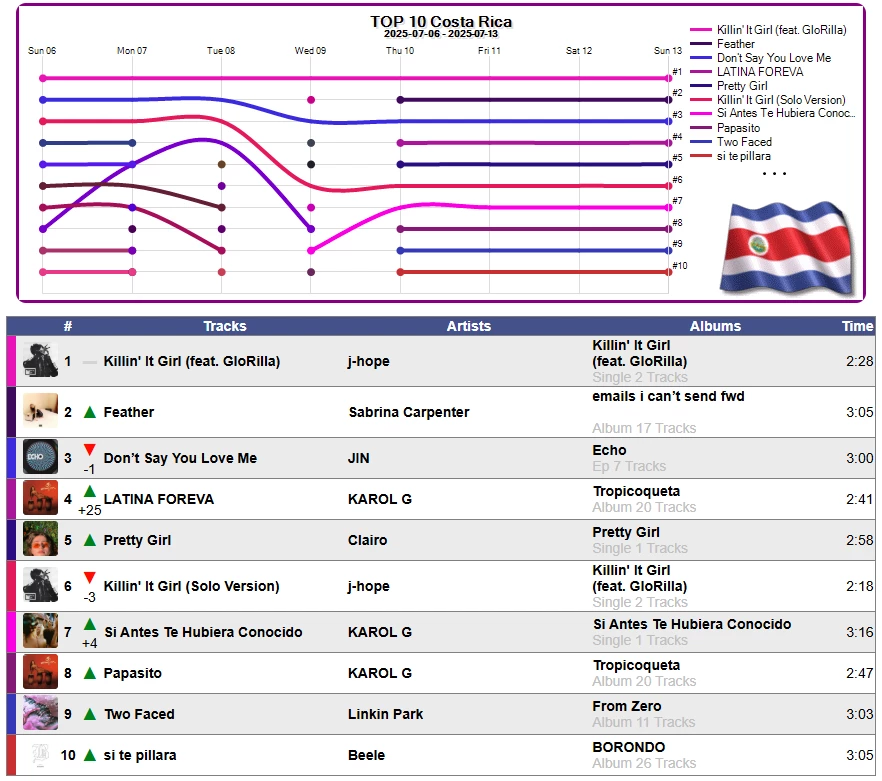Open artist Clairo

(367, 540)
